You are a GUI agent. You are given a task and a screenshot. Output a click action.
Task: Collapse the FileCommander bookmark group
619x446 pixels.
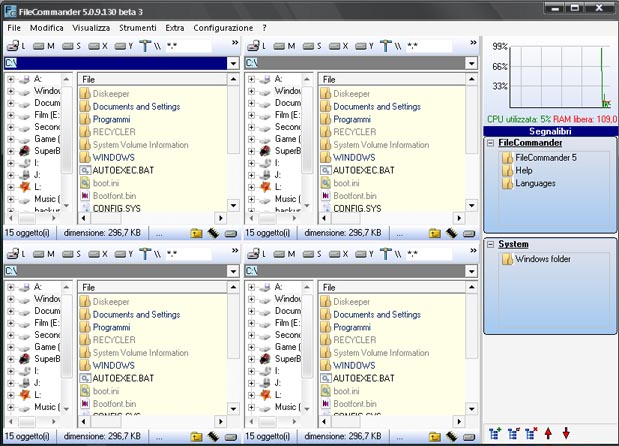[490, 143]
